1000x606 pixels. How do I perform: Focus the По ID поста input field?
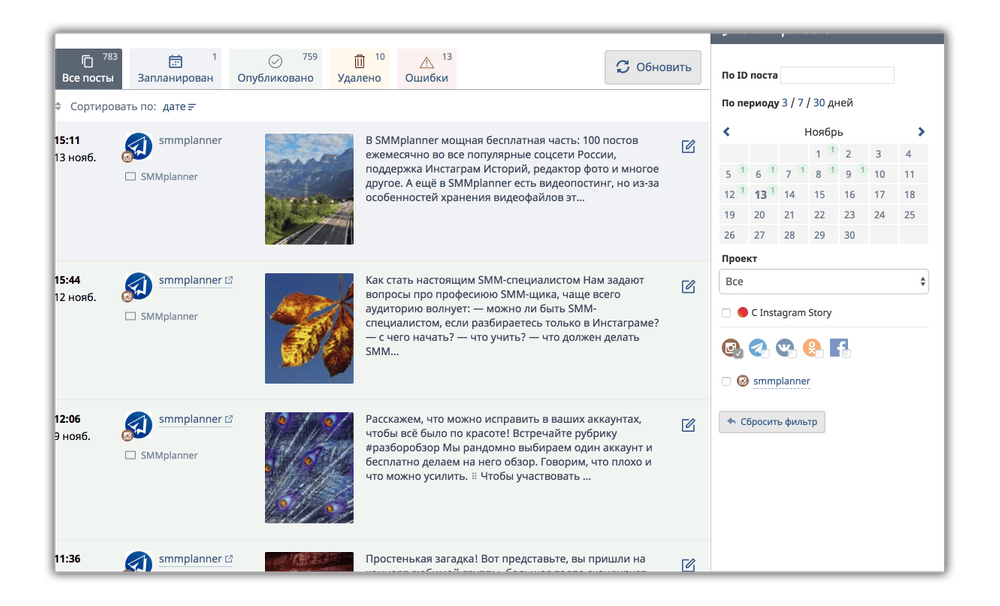(x=837, y=75)
